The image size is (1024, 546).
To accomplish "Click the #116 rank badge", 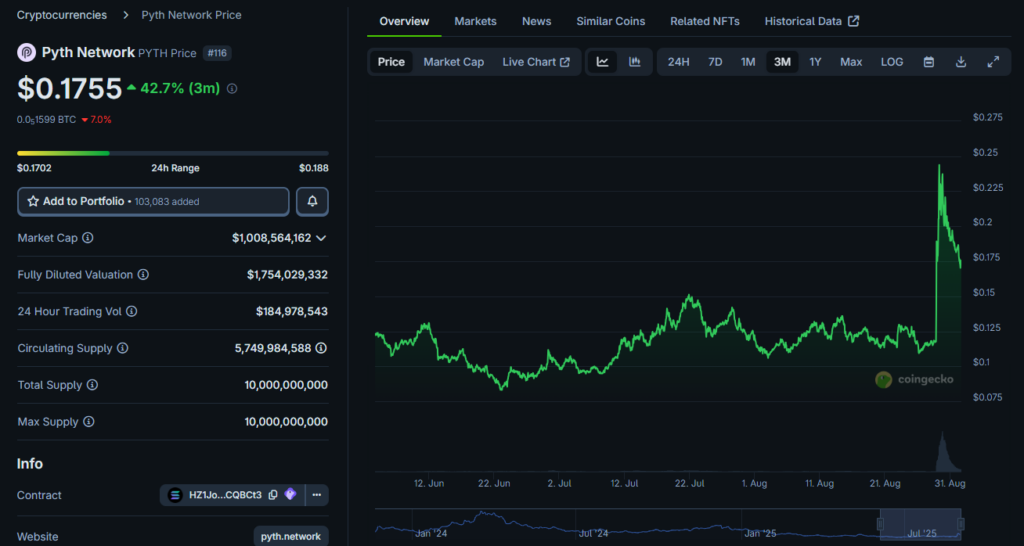I will [x=217, y=53].
